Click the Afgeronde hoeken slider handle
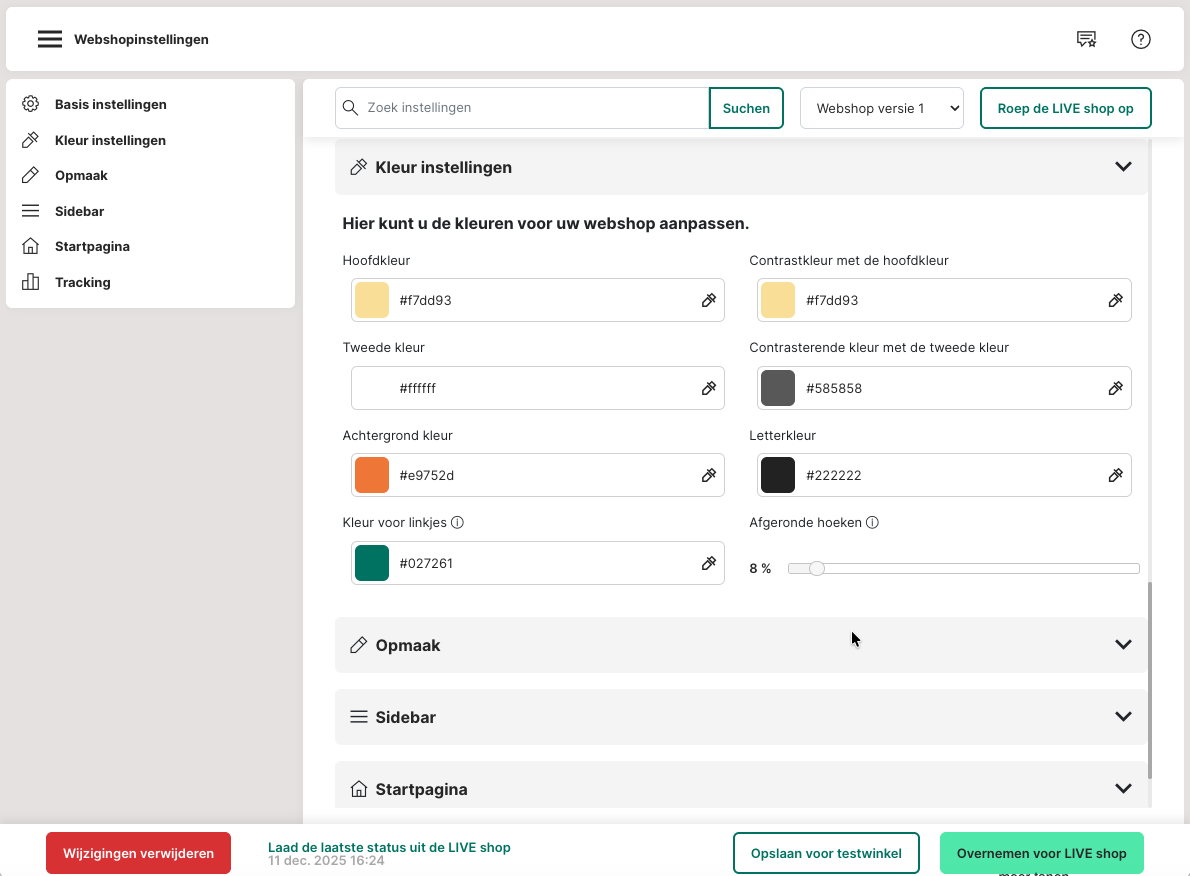The width and height of the screenshot is (1190, 876). coord(817,568)
